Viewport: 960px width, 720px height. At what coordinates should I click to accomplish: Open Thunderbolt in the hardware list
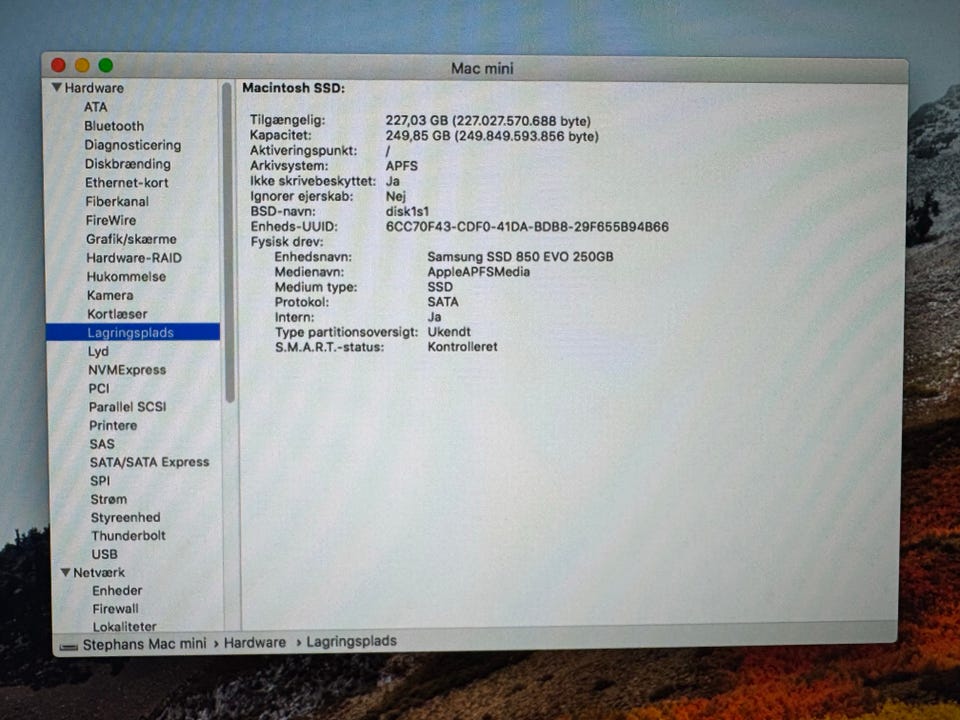click(129, 536)
